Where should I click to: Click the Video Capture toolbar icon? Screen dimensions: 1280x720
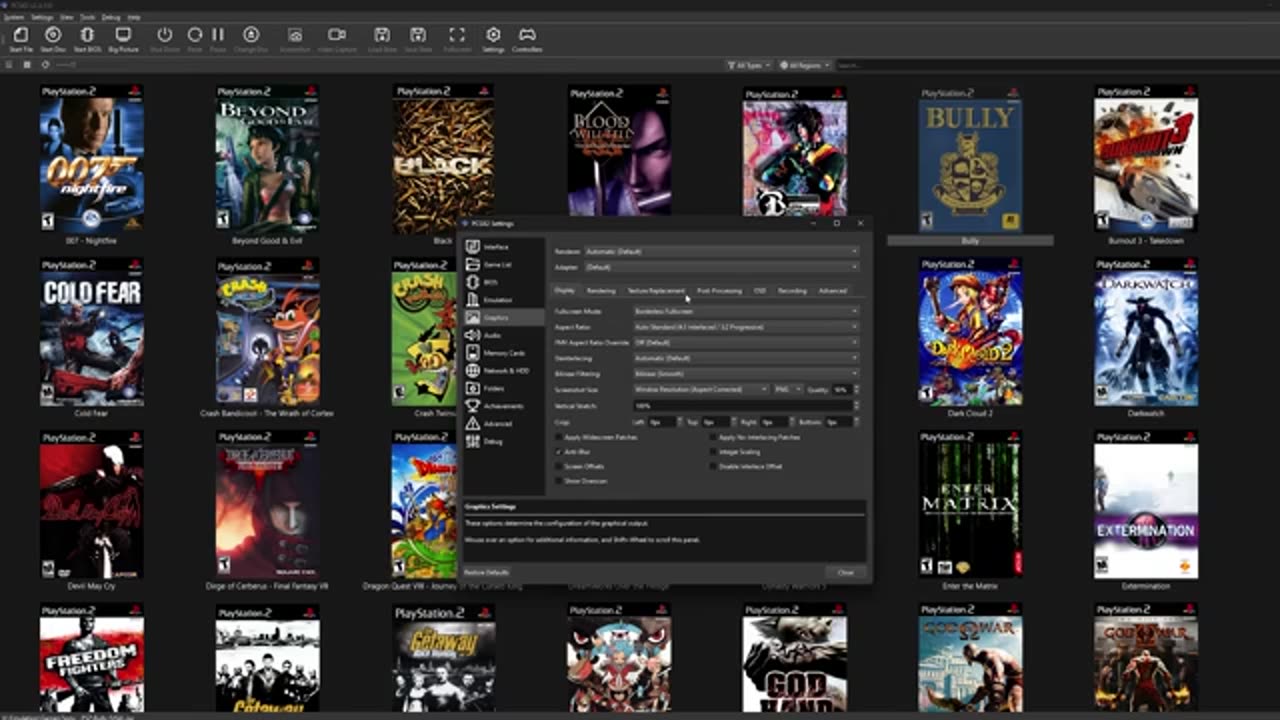click(x=337, y=39)
